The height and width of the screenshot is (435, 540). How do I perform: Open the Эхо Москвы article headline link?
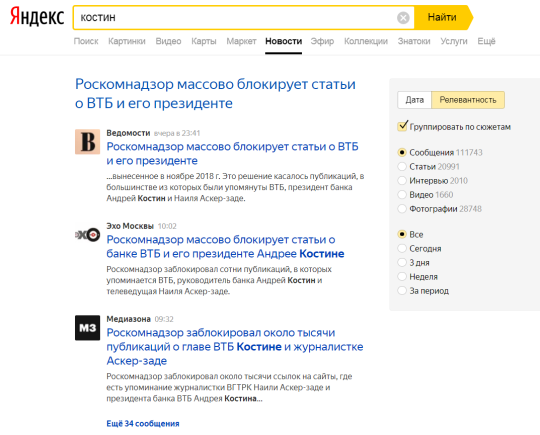225,247
